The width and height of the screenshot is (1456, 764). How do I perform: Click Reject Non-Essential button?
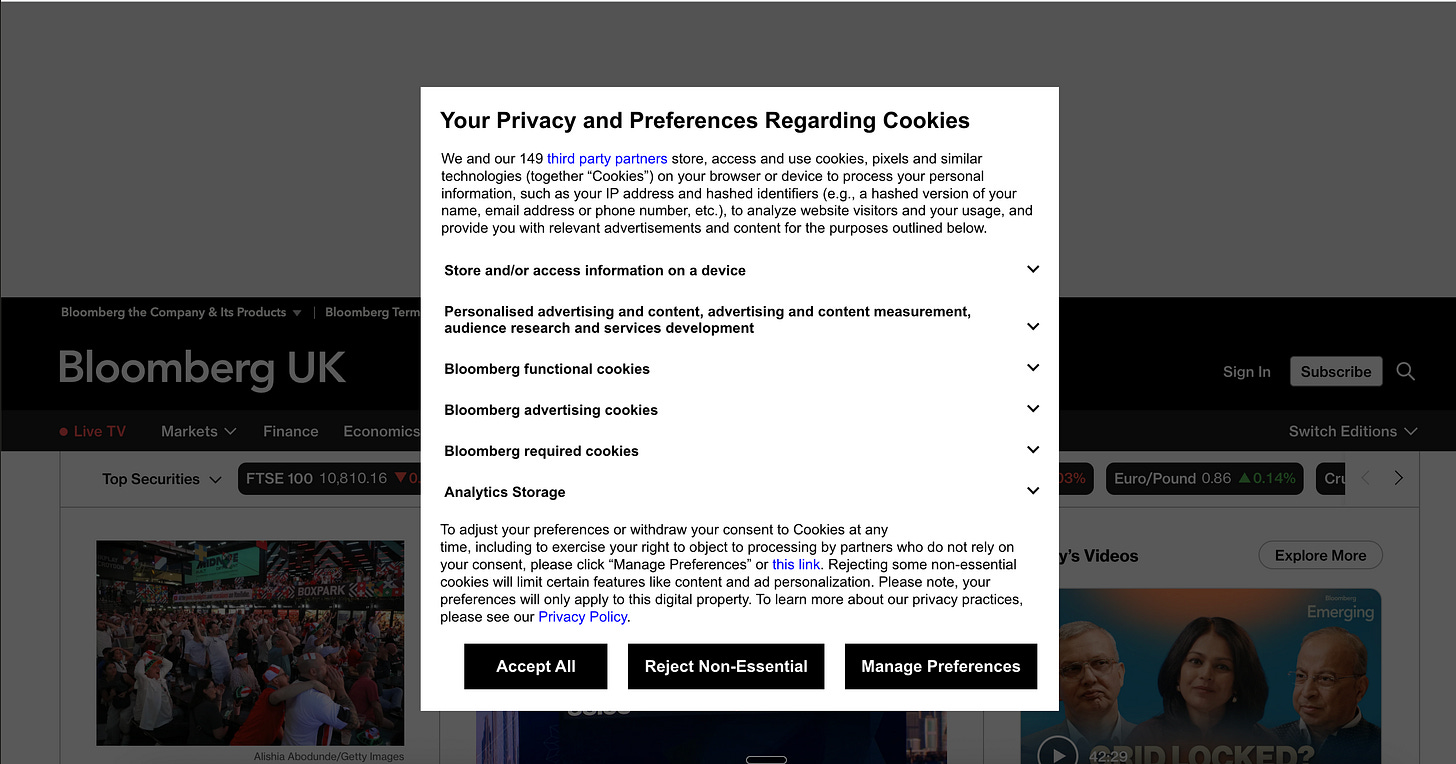pos(726,666)
